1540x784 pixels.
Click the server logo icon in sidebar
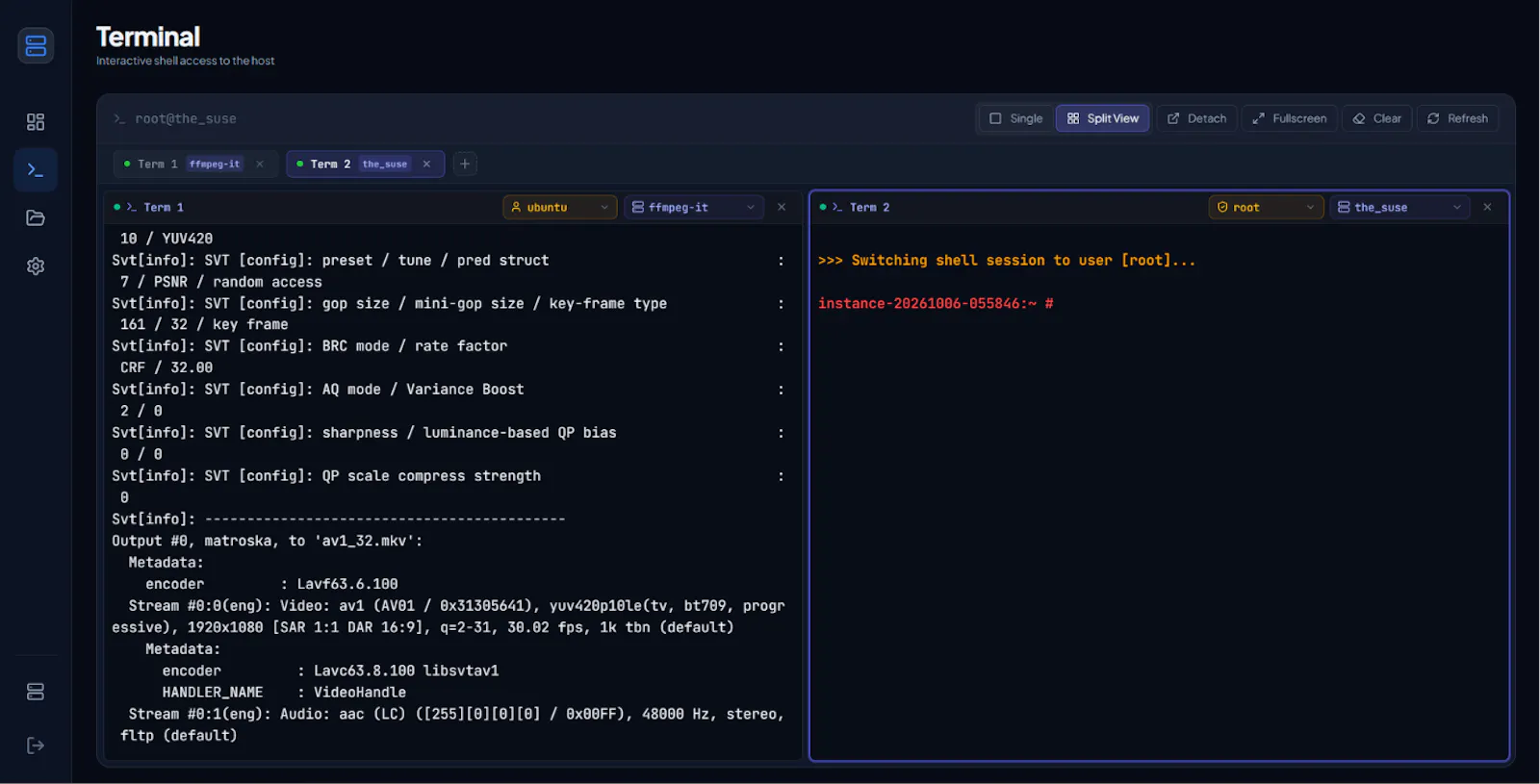pyautogui.click(x=36, y=45)
